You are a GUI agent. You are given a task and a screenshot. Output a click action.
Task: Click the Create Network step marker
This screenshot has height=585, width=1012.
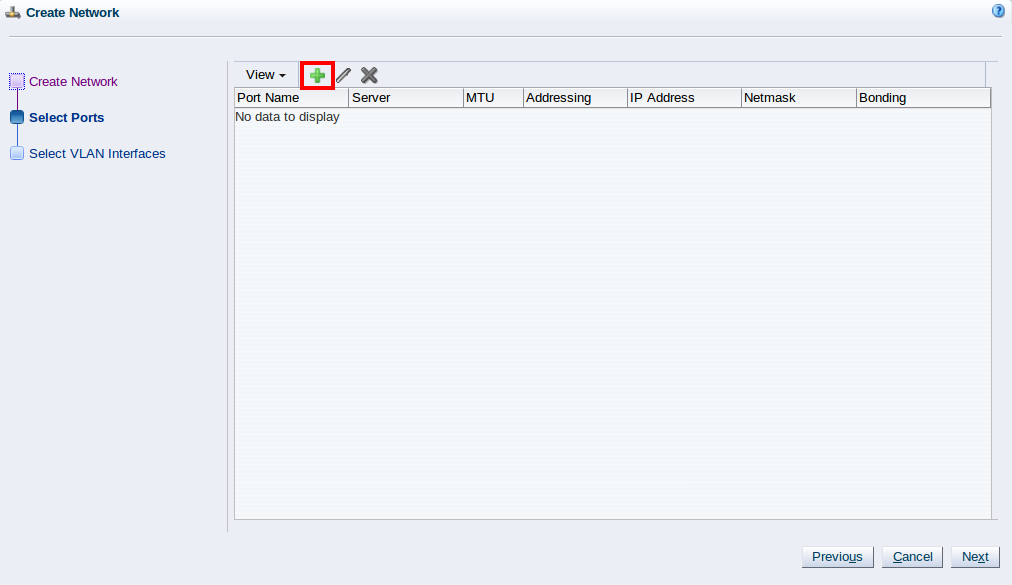click(x=17, y=81)
